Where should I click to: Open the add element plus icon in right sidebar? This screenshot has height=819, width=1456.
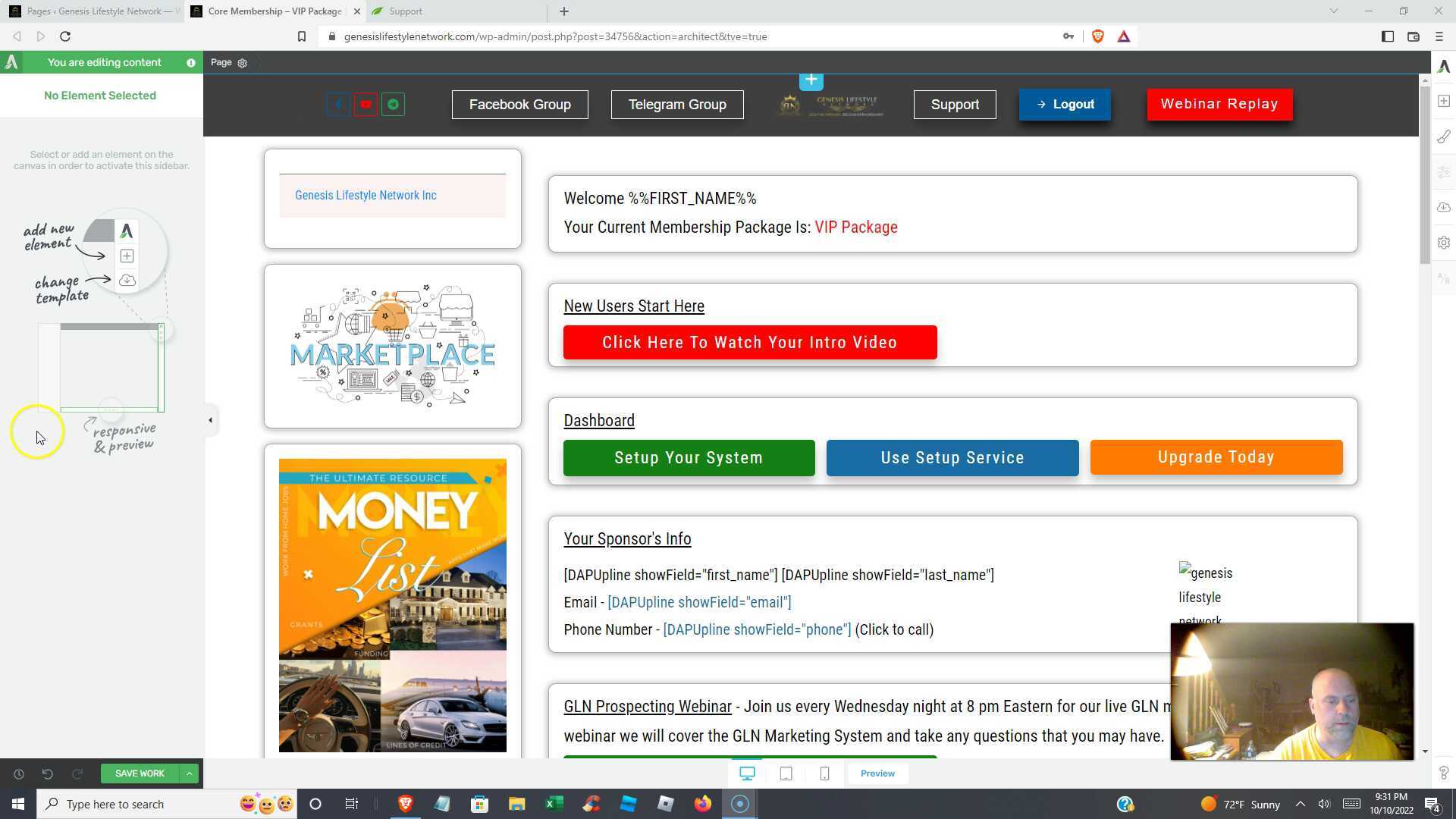click(1443, 102)
